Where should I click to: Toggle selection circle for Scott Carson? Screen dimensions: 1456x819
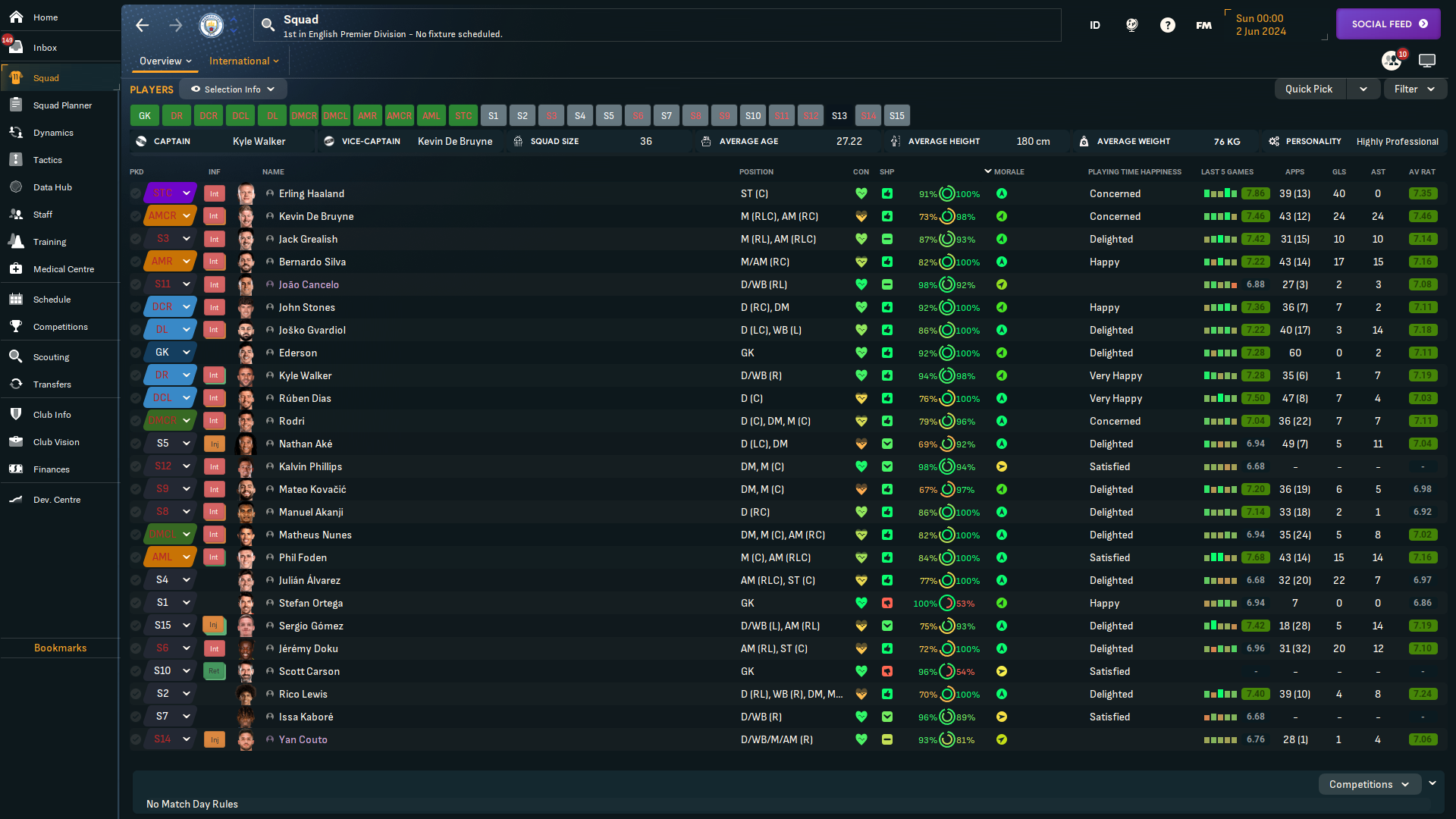pyautogui.click(x=135, y=671)
